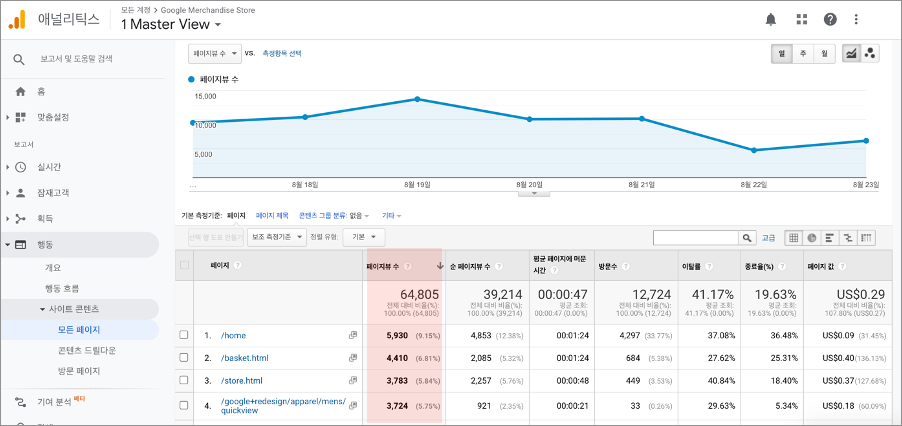
Task: Click help icon beside 방문수 header
Action: pyautogui.click(x=625, y=266)
